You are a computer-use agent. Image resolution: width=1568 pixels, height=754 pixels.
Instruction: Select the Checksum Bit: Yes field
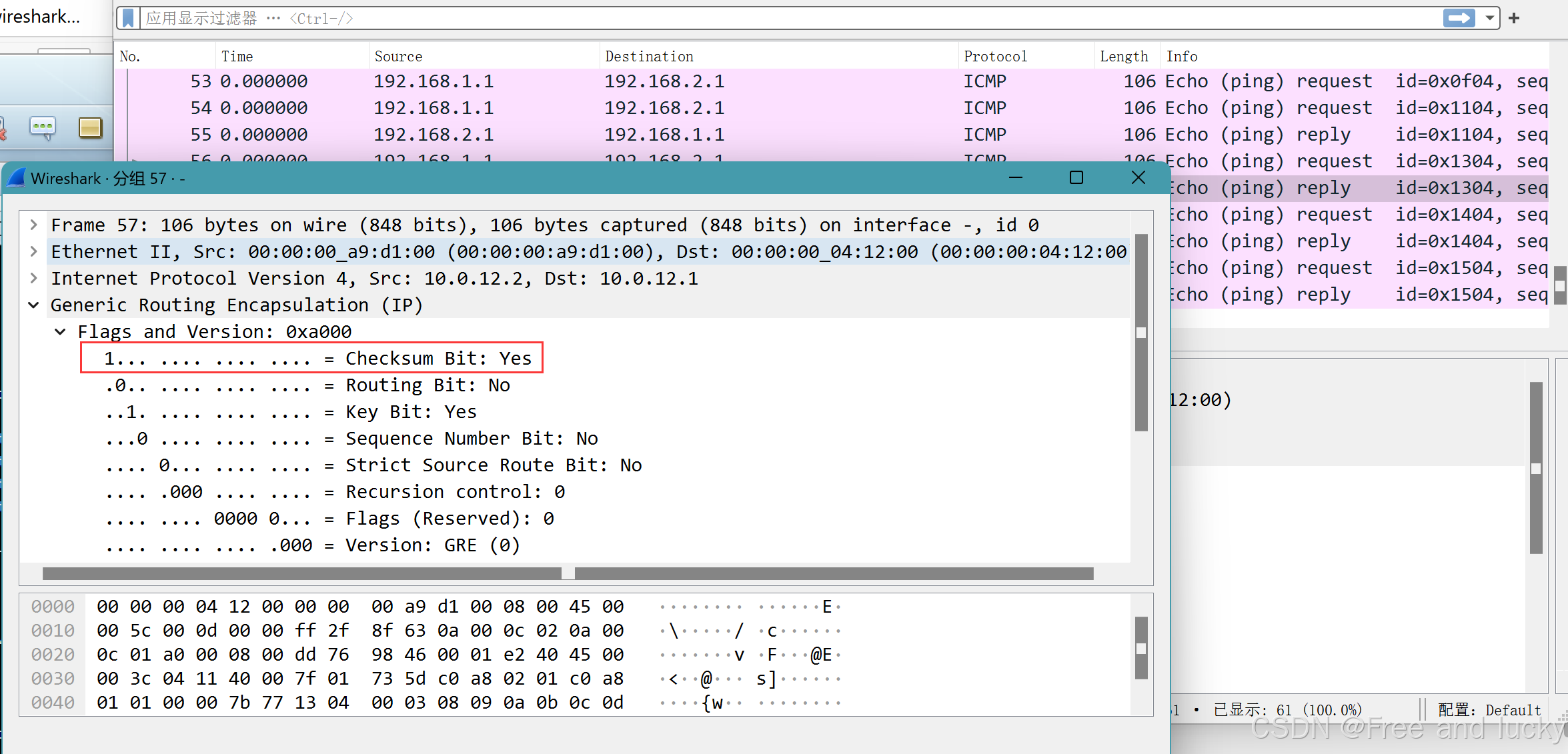click(x=318, y=358)
